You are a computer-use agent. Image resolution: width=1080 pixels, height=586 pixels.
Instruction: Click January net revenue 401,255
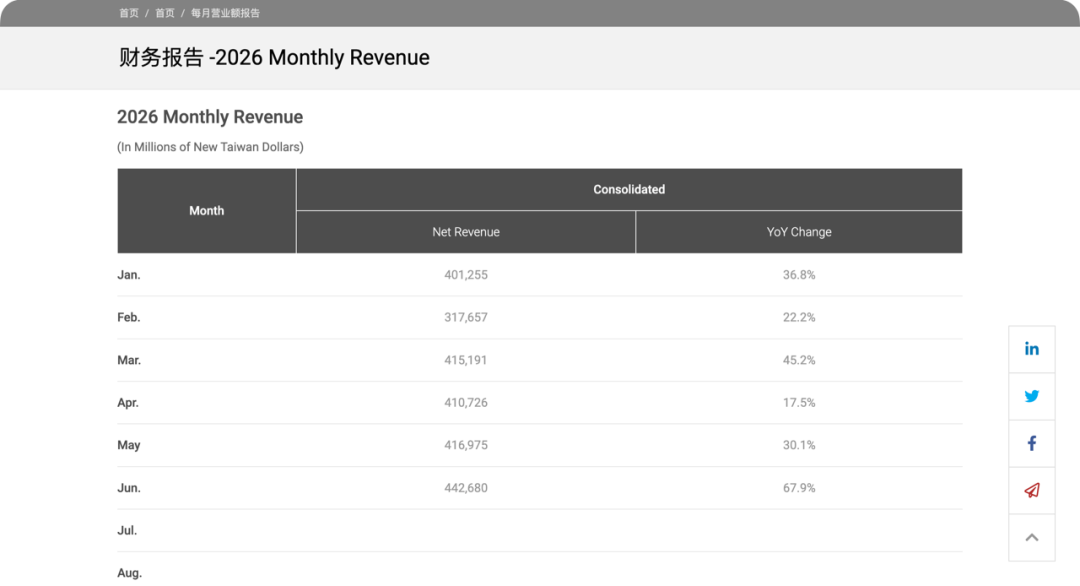[466, 275]
